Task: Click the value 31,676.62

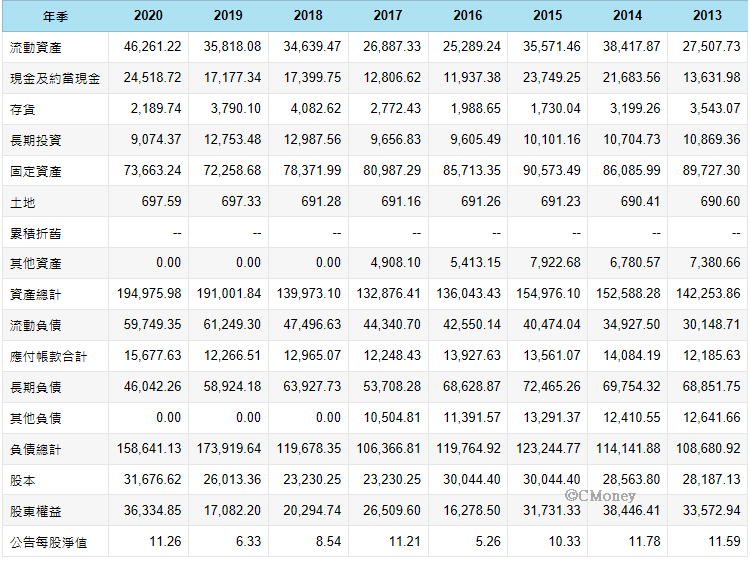Action: (x=153, y=479)
